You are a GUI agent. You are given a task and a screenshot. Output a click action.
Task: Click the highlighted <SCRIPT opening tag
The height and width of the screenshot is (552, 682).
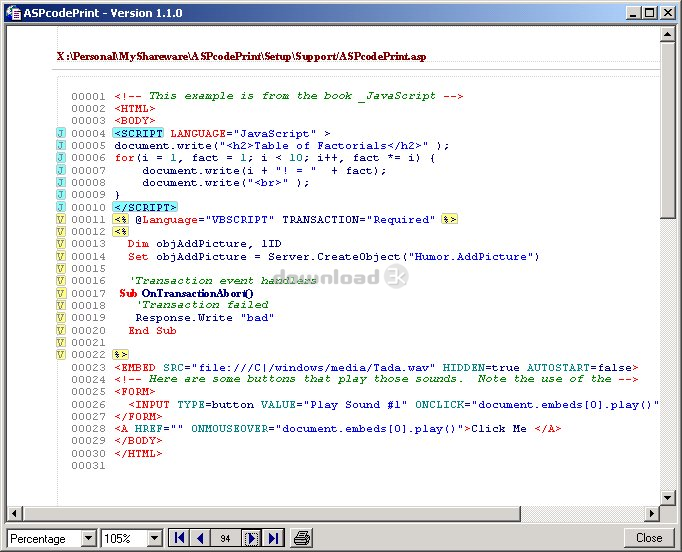click(x=138, y=133)
